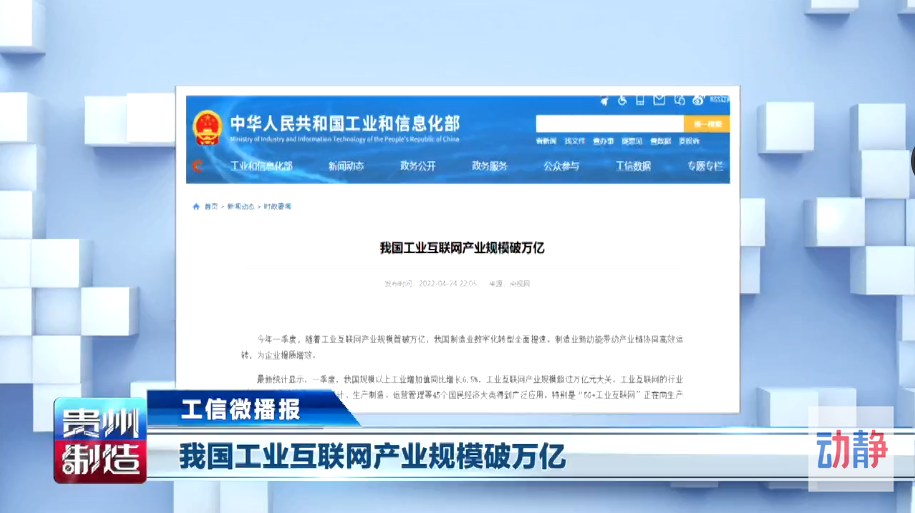Open the wheelchair accessibility icon
This screenshot has height=513, width=915.
click(x=623, y=100)
